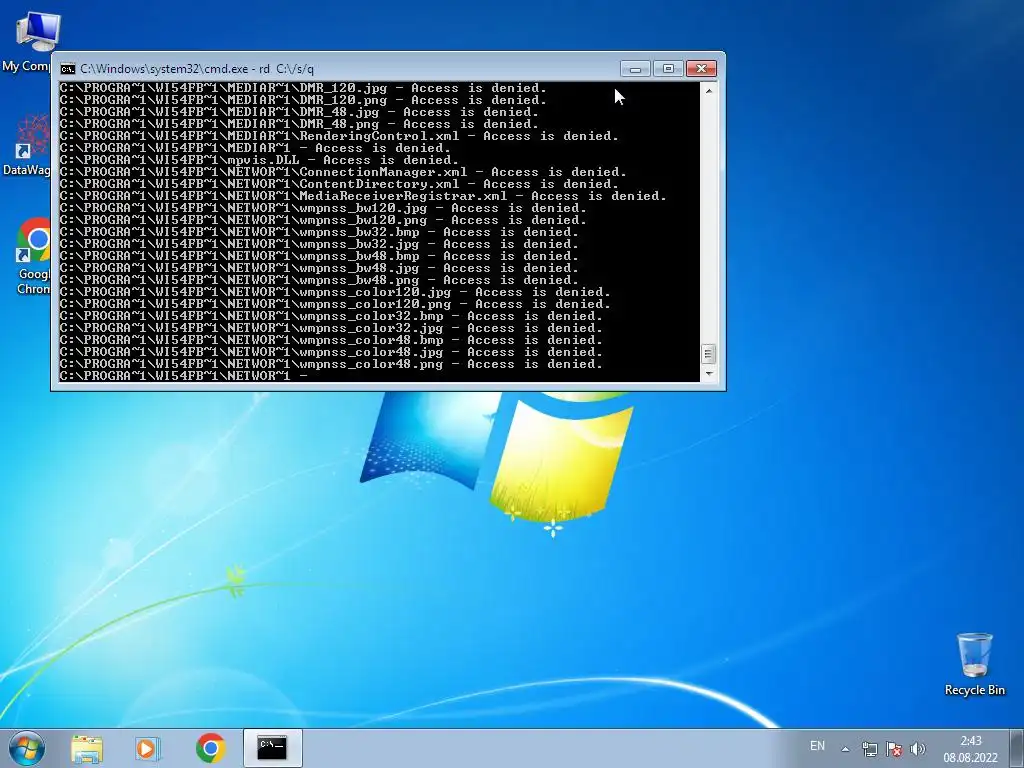Close the cmd.exe window
The width and height of the screenshot is (1024, 768).
(701, 69)
